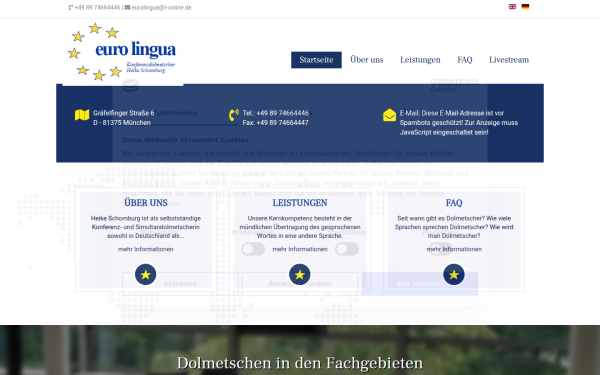
Task: Click the Fax: +49 89 74664447 text
Action: pos(275,122)
